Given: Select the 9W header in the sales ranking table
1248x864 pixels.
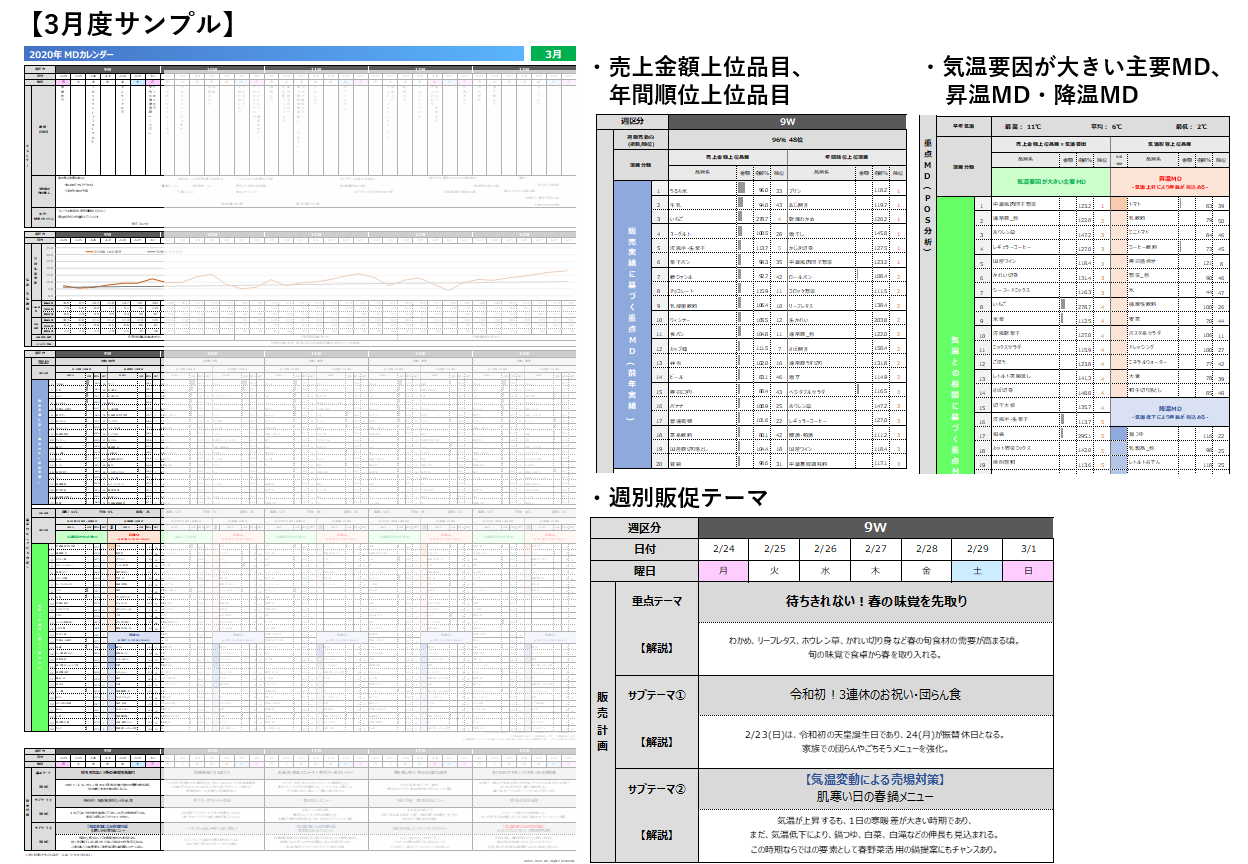Looking at the screenshot, I should coord(787,122).
